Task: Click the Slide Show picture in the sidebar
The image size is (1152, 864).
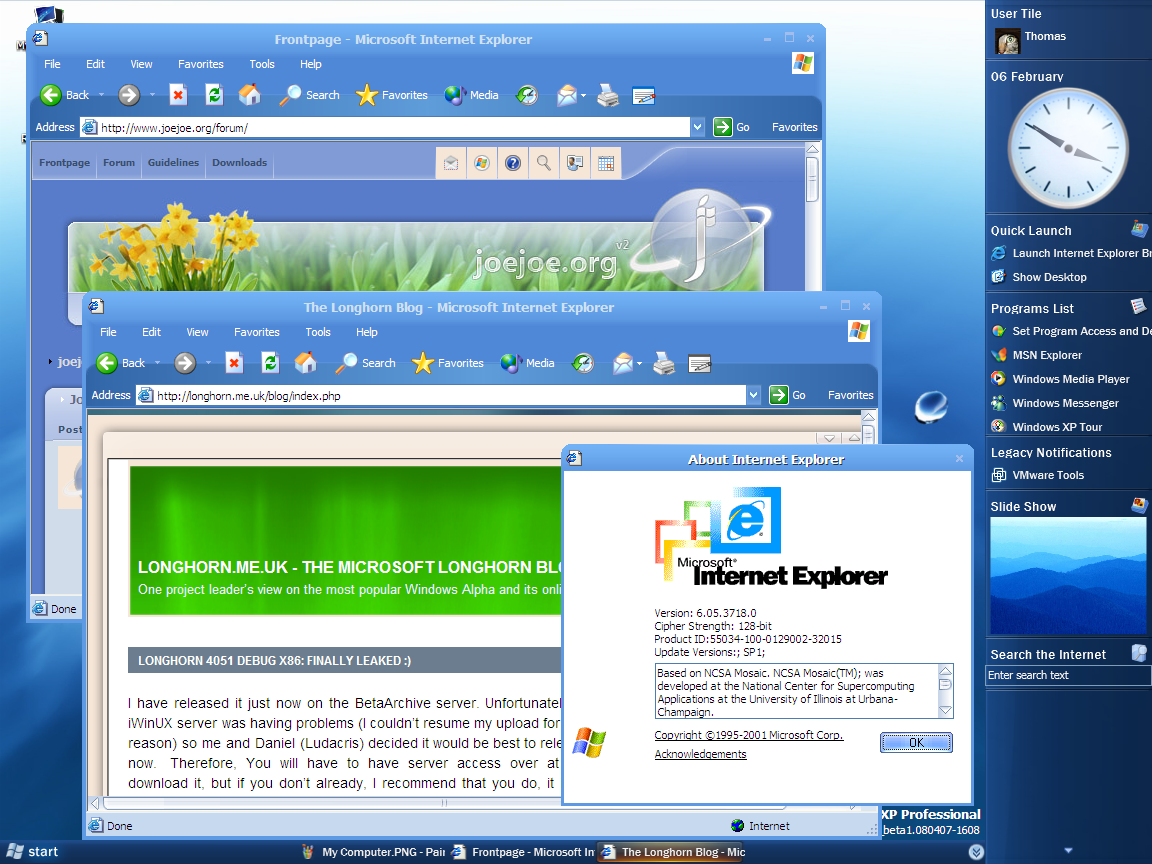Action: tap(1068, 576)
